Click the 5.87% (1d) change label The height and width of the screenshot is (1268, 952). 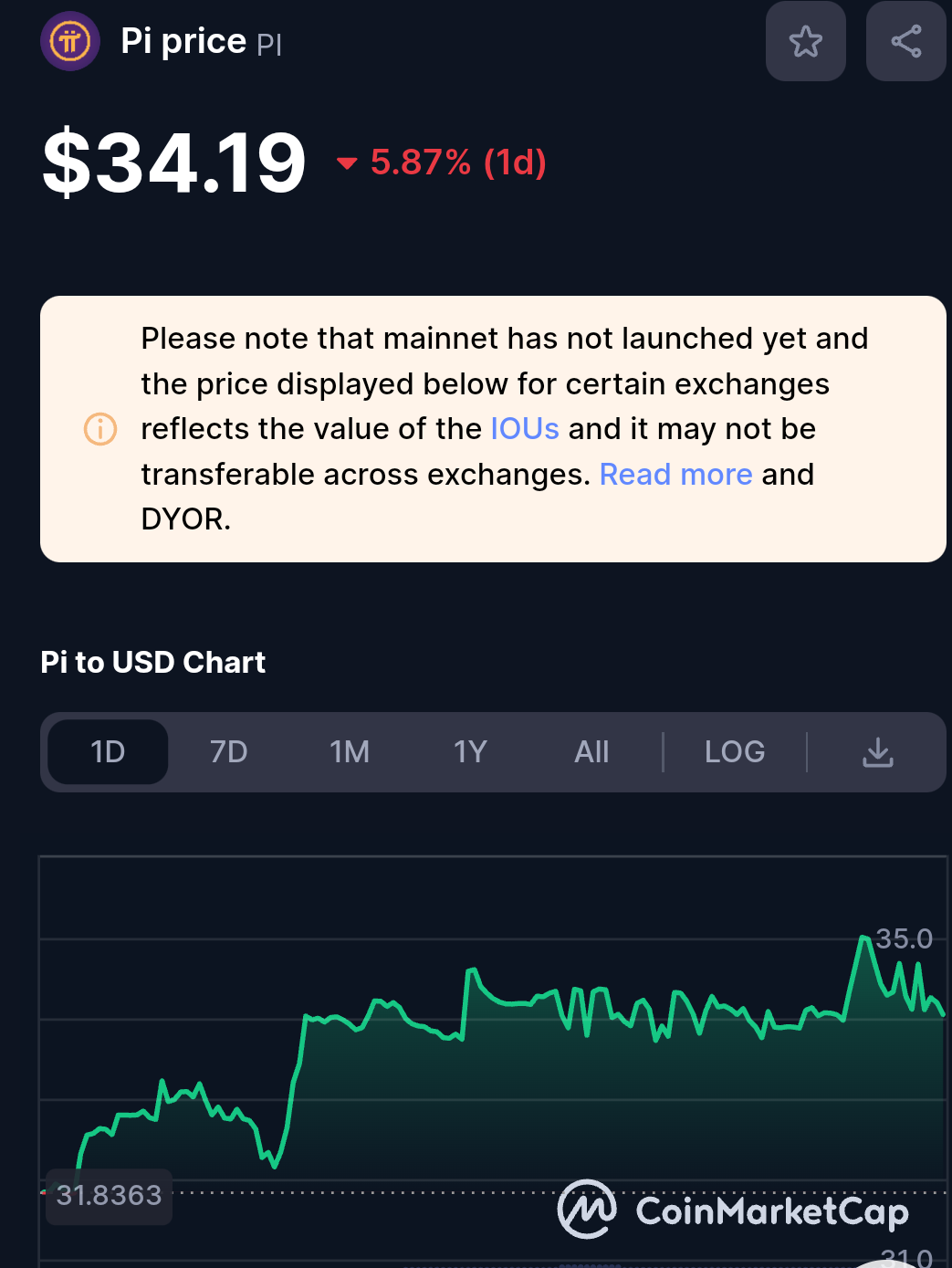point(458,162)
